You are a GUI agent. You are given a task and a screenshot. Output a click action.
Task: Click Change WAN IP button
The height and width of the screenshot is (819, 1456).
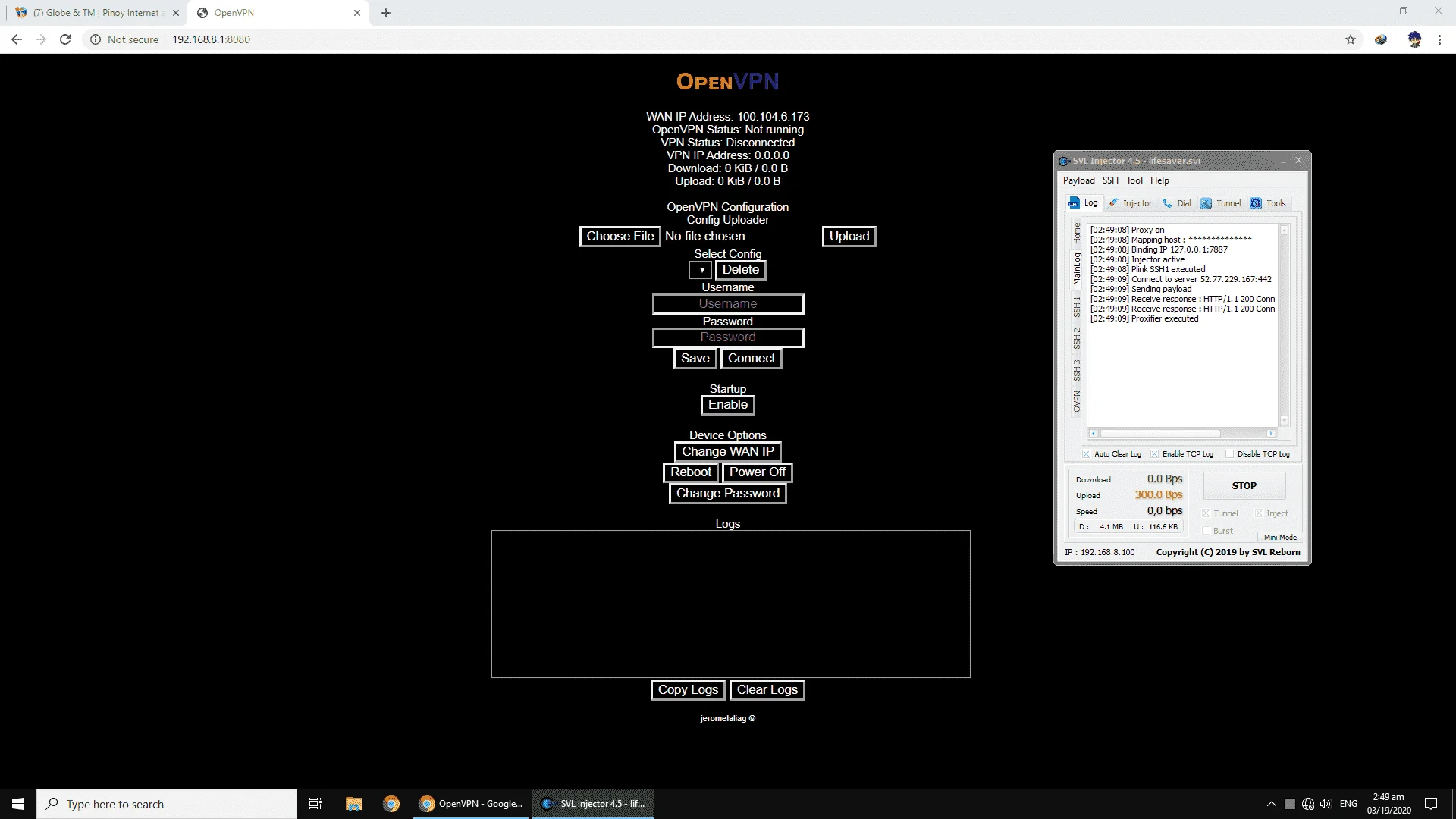pyautogui.click(x=728, y=452)
